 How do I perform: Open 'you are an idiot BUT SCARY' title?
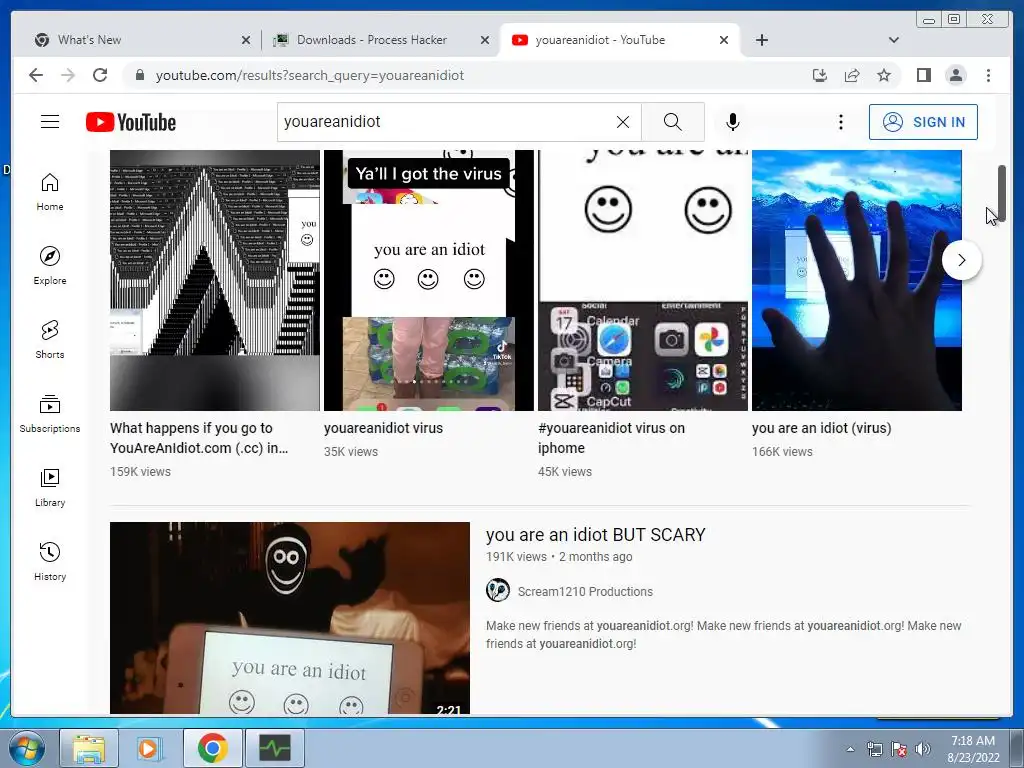595,535
